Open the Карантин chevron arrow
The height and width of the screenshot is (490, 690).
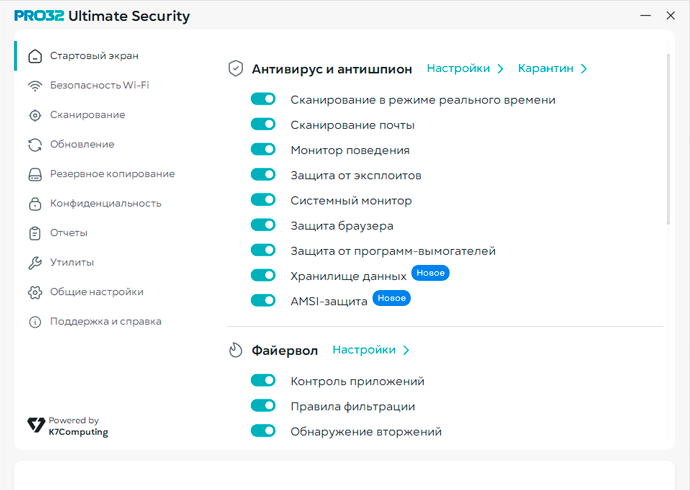pos(584,69)
